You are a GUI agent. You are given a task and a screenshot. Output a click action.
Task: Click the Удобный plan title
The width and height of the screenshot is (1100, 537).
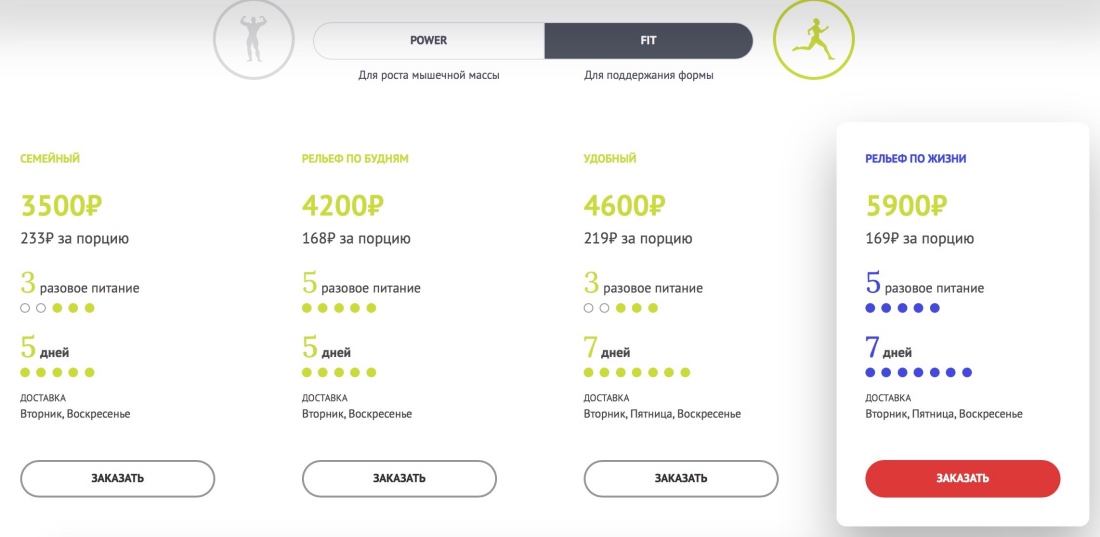click(610, 159)
